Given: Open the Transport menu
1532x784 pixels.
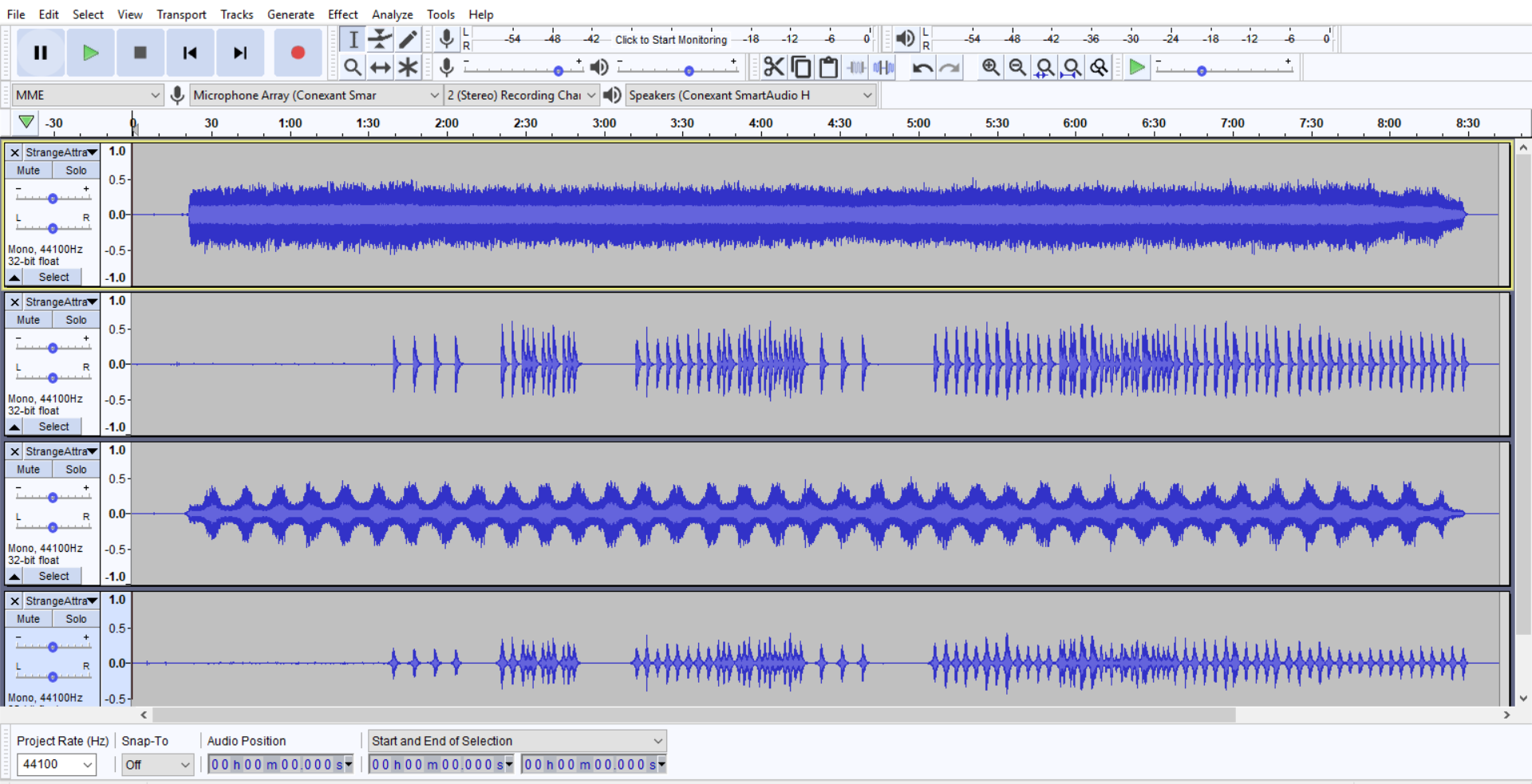Looking at the screenshot, I should [181, 14].
